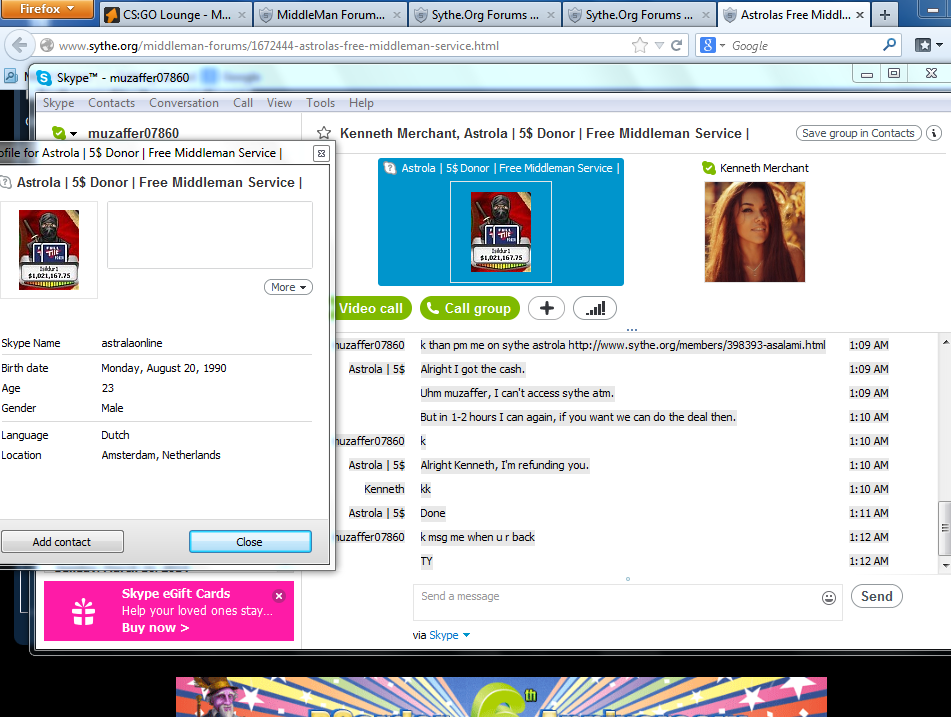
Task: Click Add contact button in profile
Action: pyautogui.click(x=62, y=542)
